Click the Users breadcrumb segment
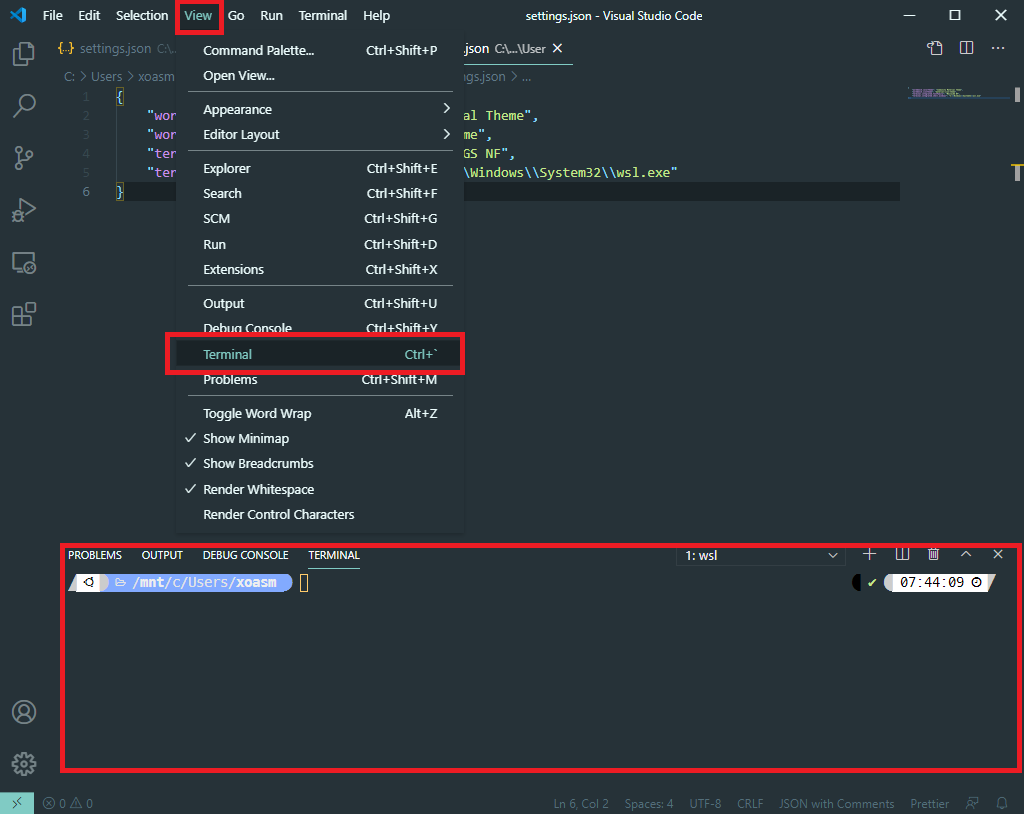Viewport: 1024px width, 814px height. [x=106, y=76]
